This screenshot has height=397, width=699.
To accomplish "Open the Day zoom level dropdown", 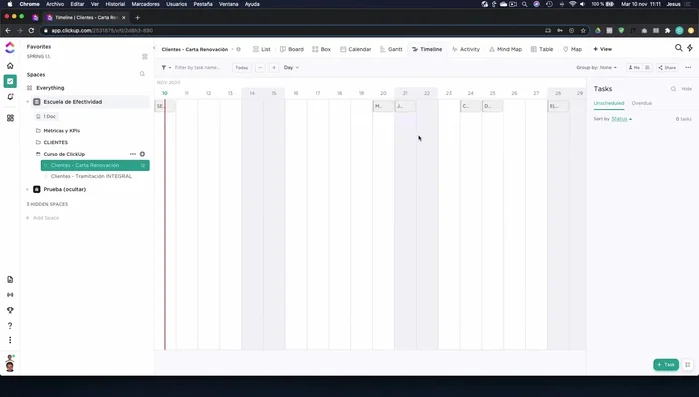I will click(x=292, y=68).
